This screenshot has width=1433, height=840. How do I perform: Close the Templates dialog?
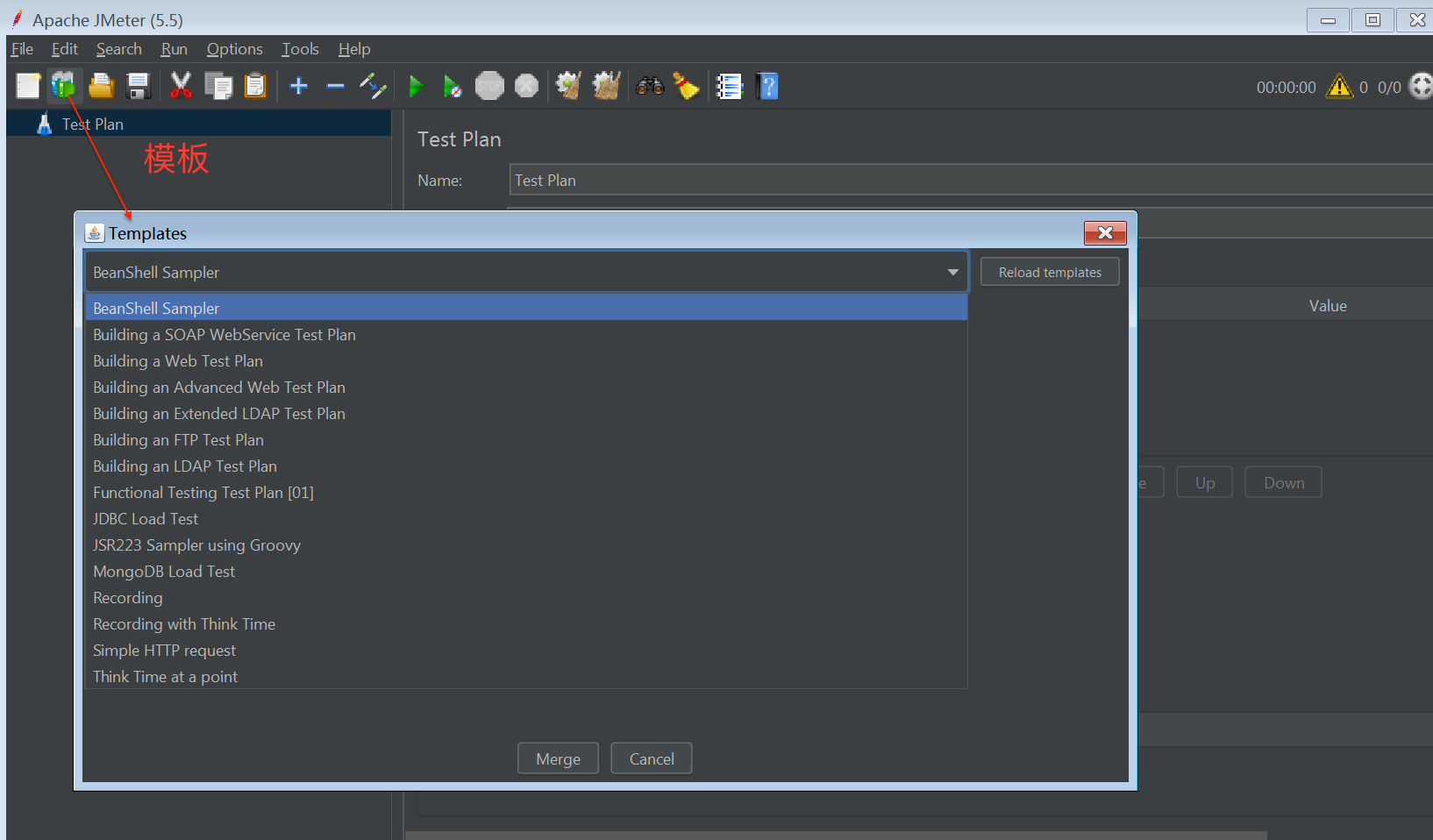tap(1105, 232)
